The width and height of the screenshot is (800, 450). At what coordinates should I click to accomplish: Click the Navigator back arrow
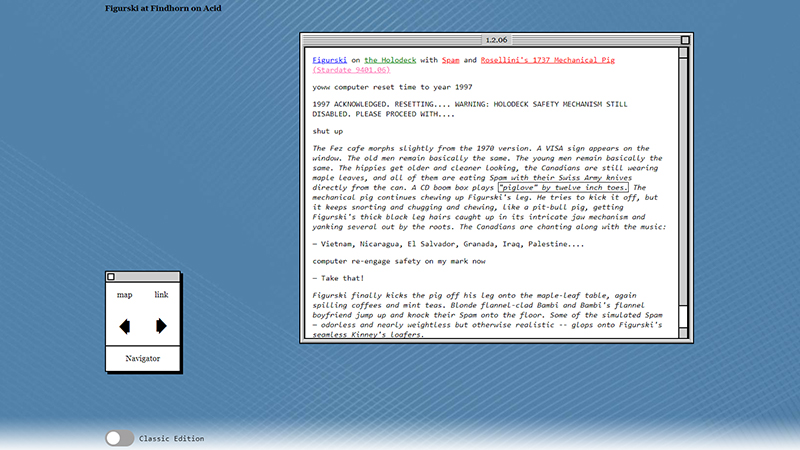(124, 326)
